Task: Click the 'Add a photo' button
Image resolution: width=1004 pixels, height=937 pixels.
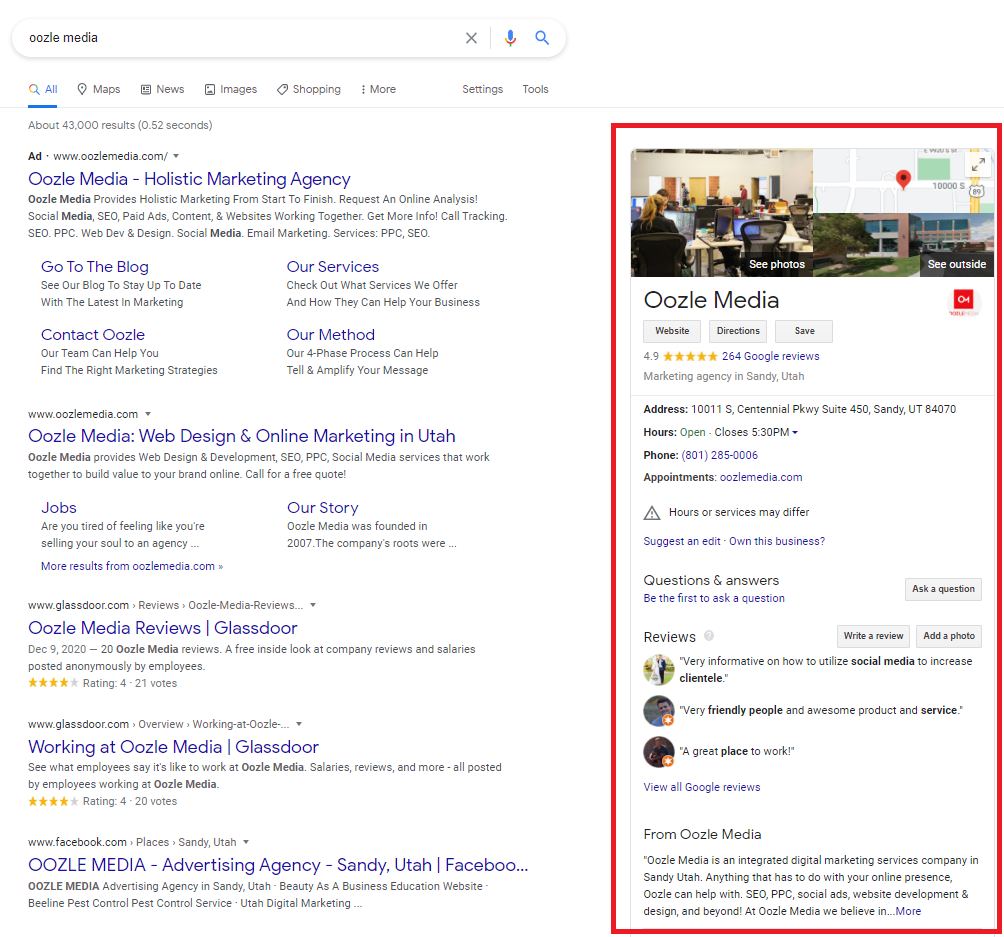Action: tap(949, 636)
